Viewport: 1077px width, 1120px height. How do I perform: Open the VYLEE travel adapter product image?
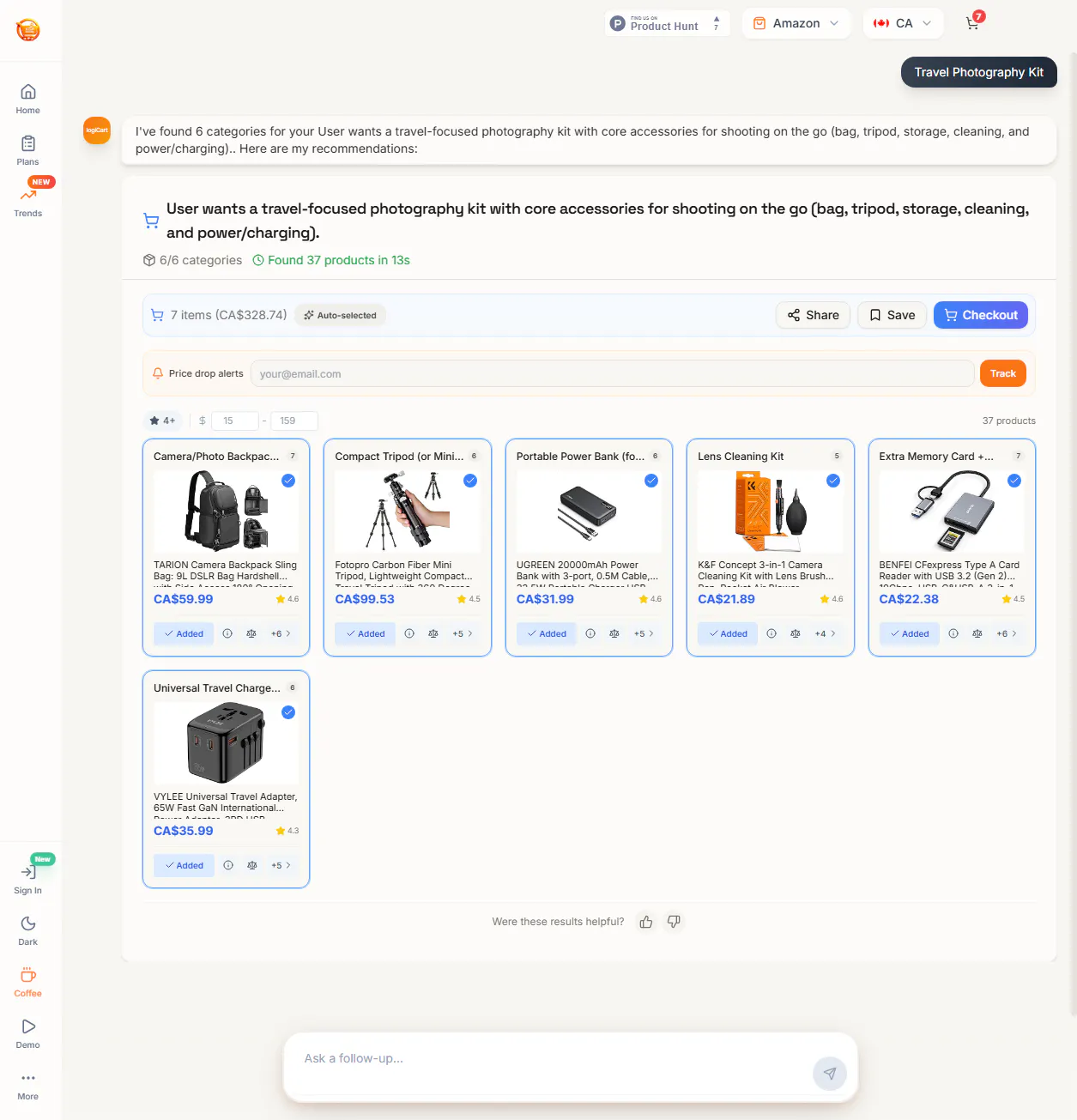[x=227, y=743]
